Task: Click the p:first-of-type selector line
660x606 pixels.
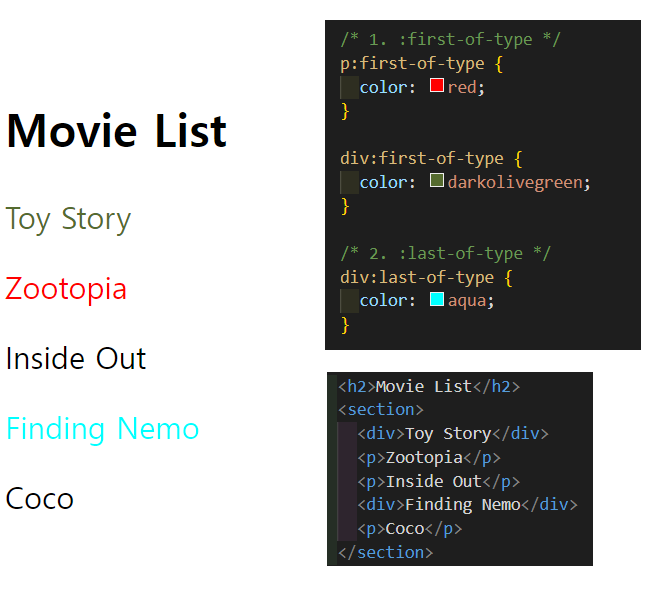Action: (421, 64)
